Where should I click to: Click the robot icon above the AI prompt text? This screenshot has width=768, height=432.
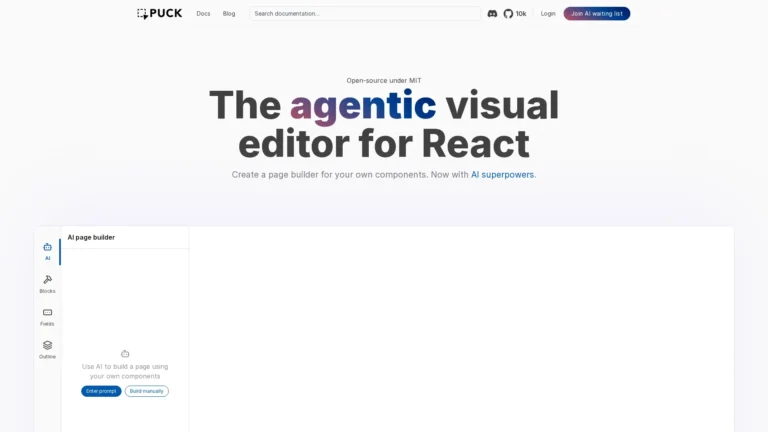[x=125, y=353]
